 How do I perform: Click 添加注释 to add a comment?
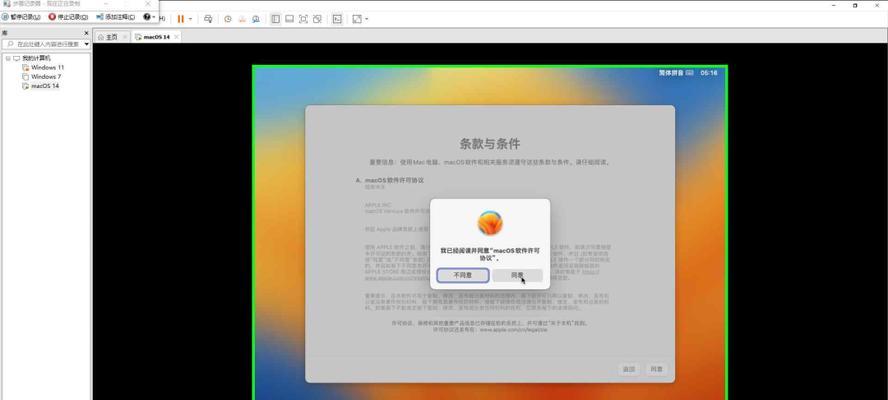point(116,17)
